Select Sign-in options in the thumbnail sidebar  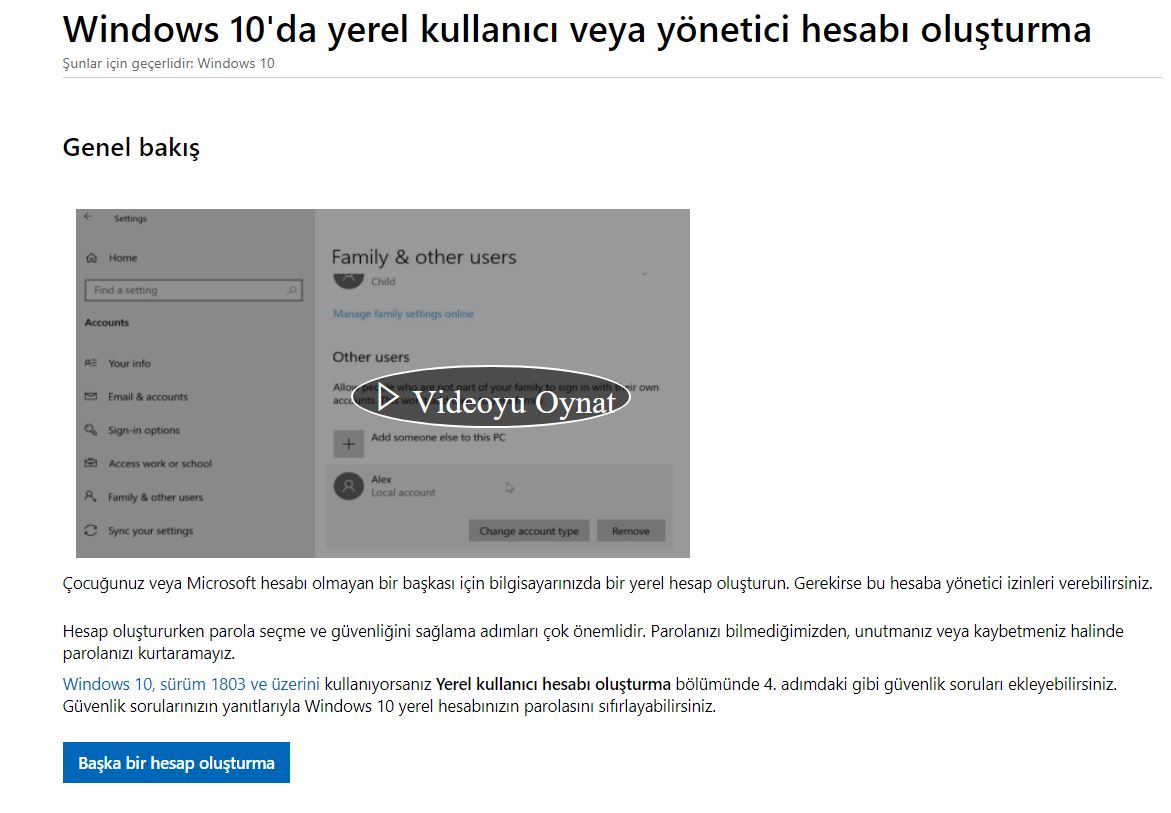(144, 431)
